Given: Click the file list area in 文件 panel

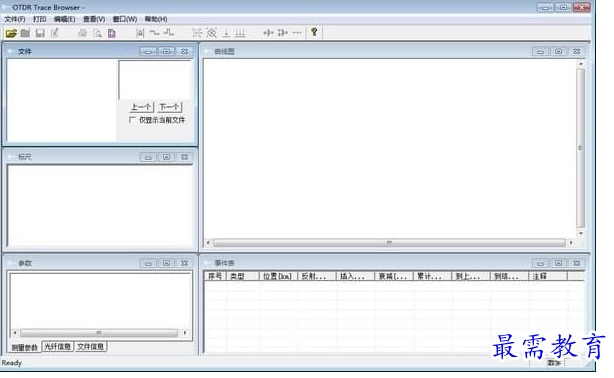Looking at the screenshot, I should click(x=61, y=100).
